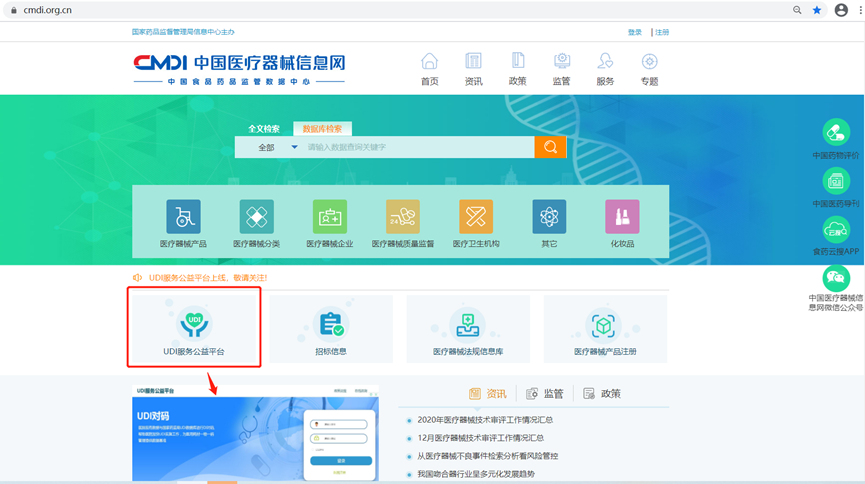Click the 注册 register link
The height and width of the screenshot is (484, 865).
point(662,32)
